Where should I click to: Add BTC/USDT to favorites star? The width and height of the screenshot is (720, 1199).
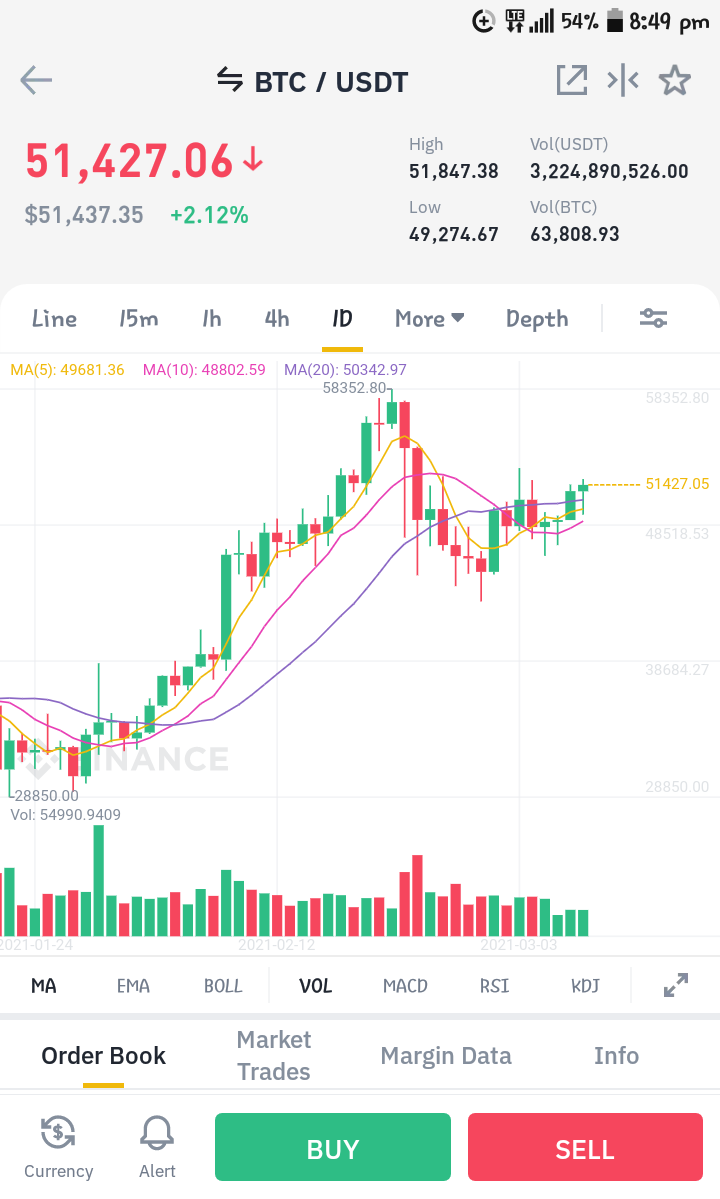point(675,80)
